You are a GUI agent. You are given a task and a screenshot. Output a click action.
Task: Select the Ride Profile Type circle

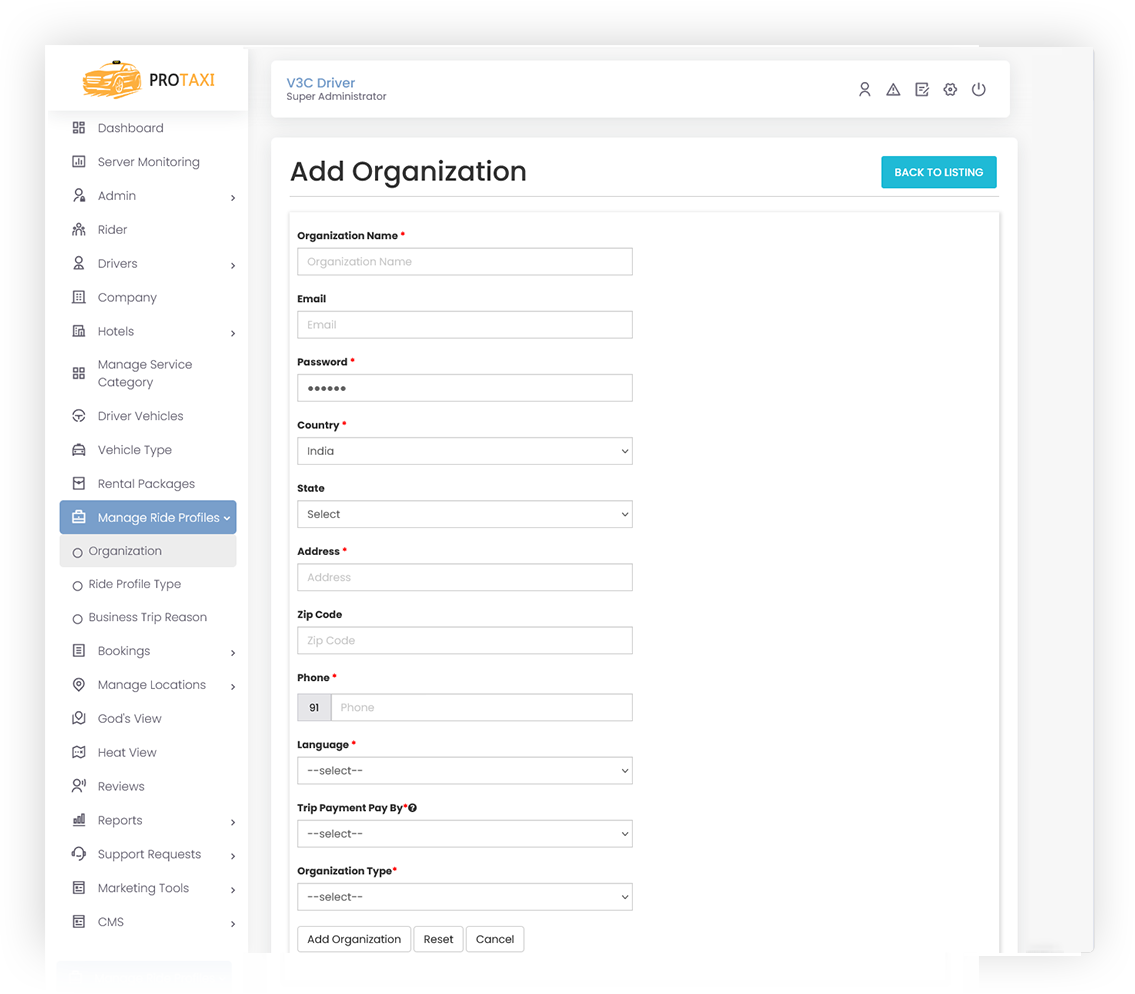click(x=77, y=586)
